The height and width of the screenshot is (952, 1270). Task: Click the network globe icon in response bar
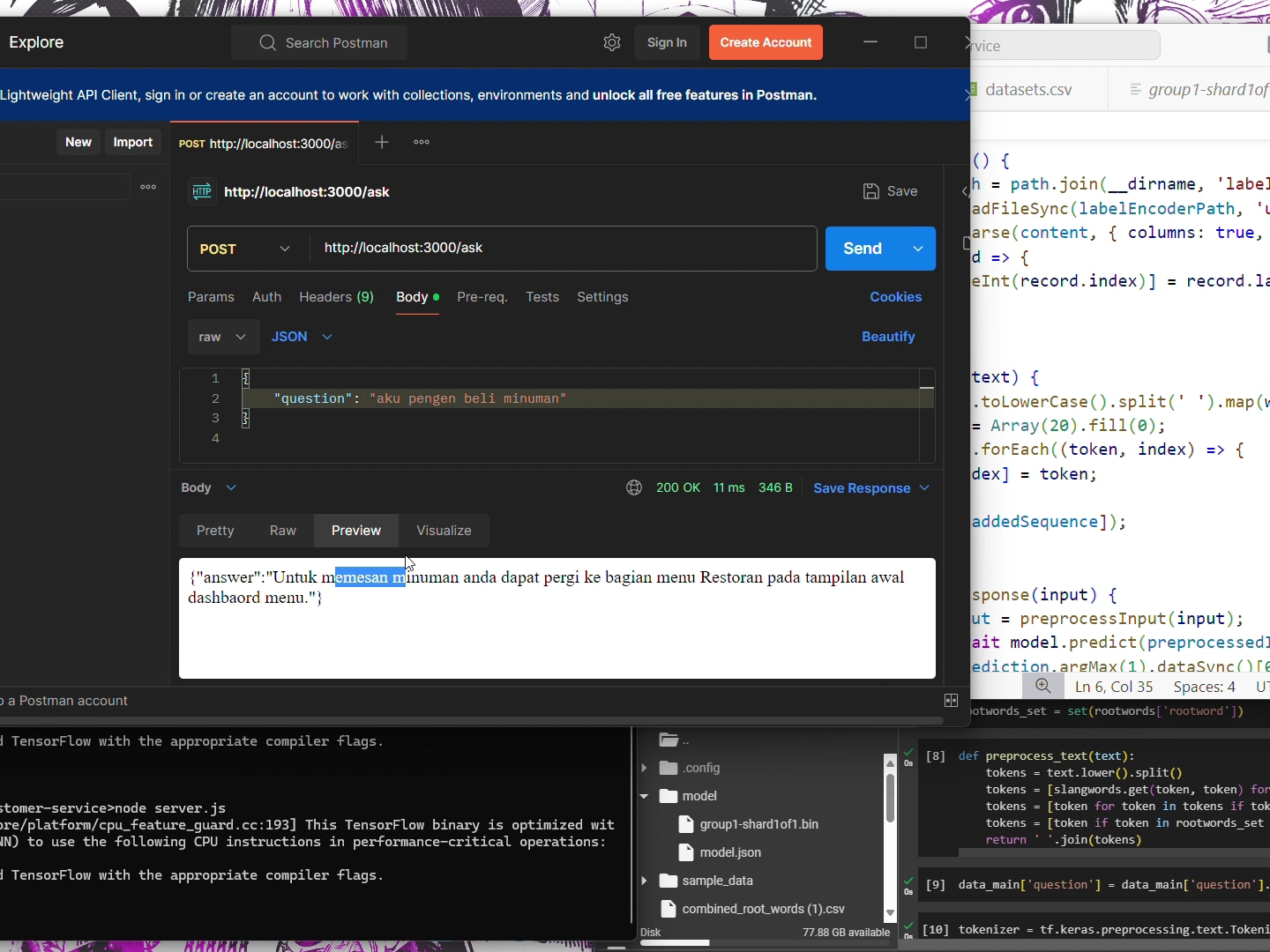pyautogui.click(x=633, y=488)
